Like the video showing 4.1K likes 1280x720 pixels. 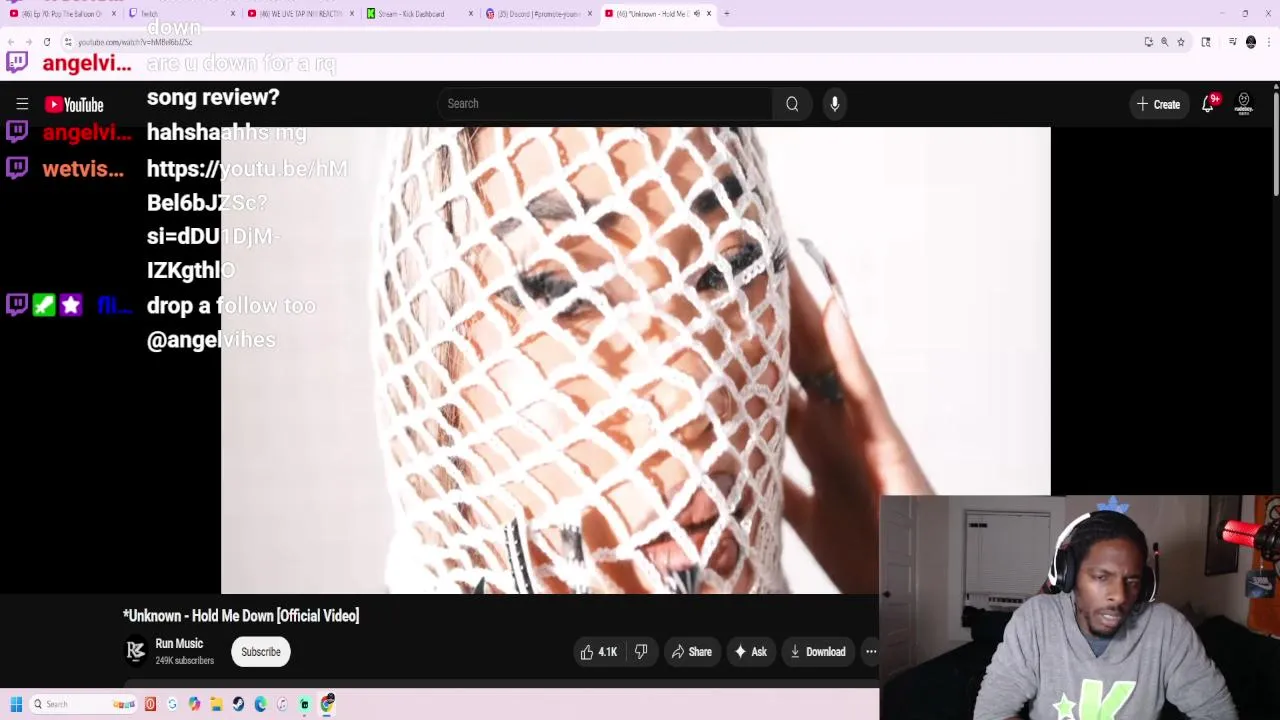click(x=598, y=652)
